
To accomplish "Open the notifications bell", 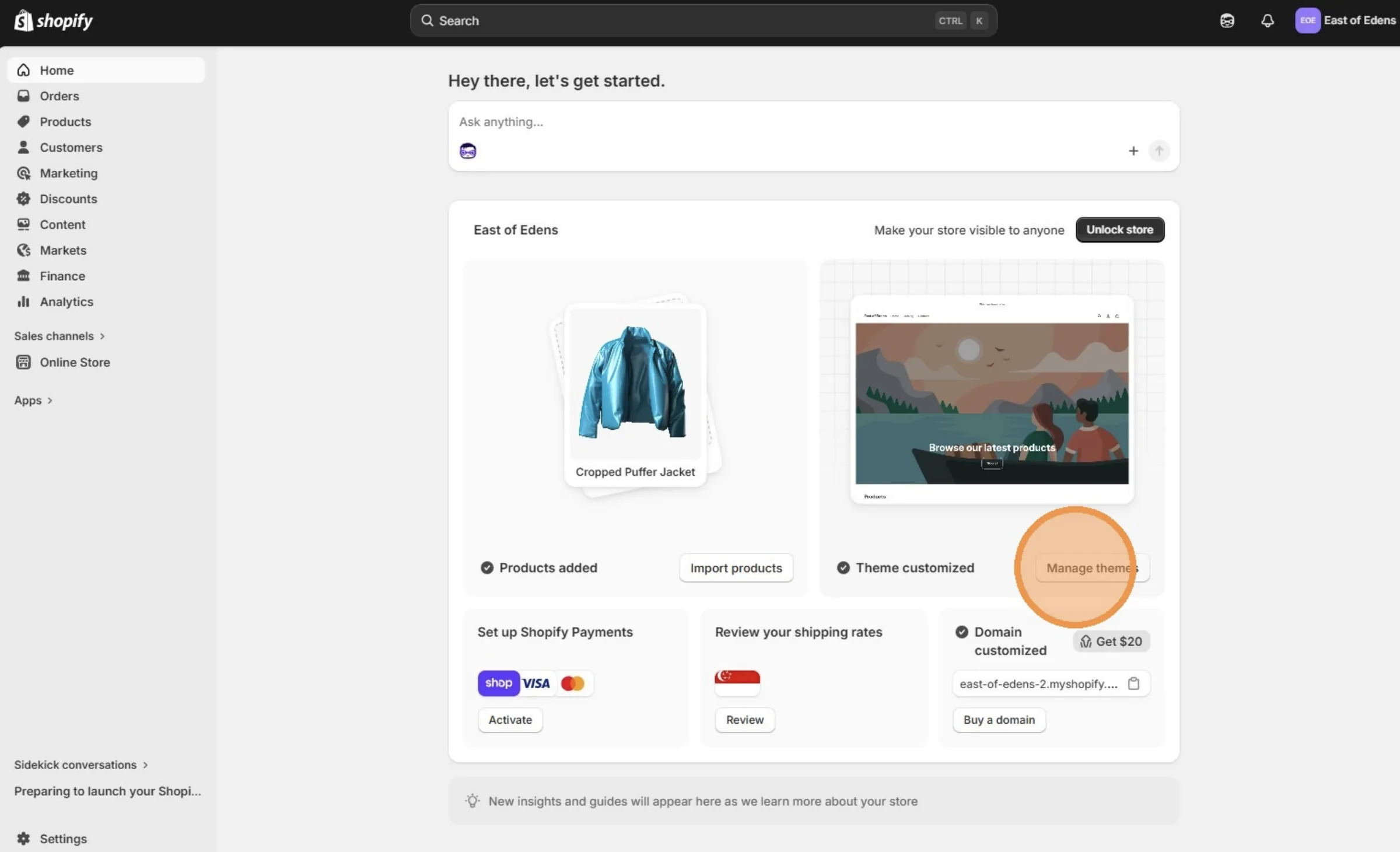I will [1267, 20].
